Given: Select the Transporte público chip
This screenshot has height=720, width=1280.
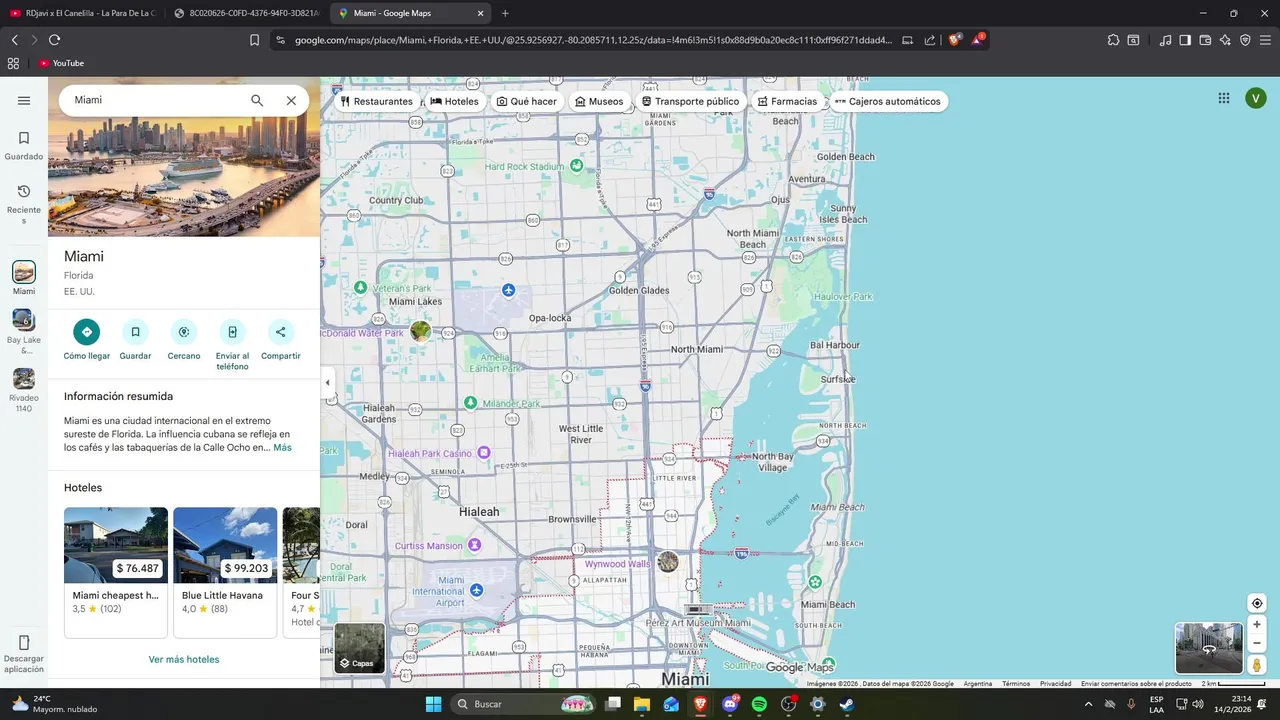Looking at the screenshot, I should [690, 101].
